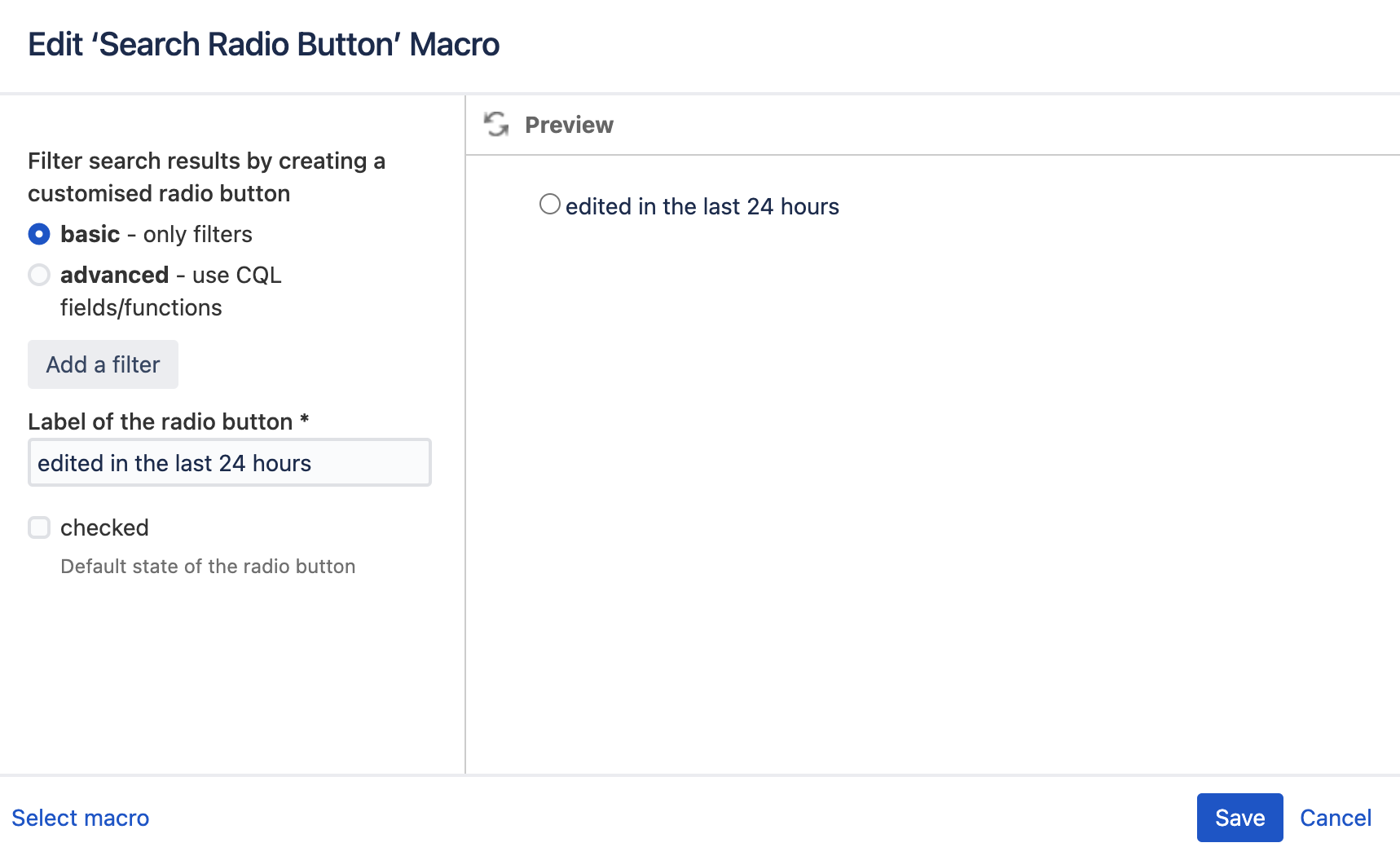
Task: Click the required asterisk beside the label field
Action: point(304,420)
